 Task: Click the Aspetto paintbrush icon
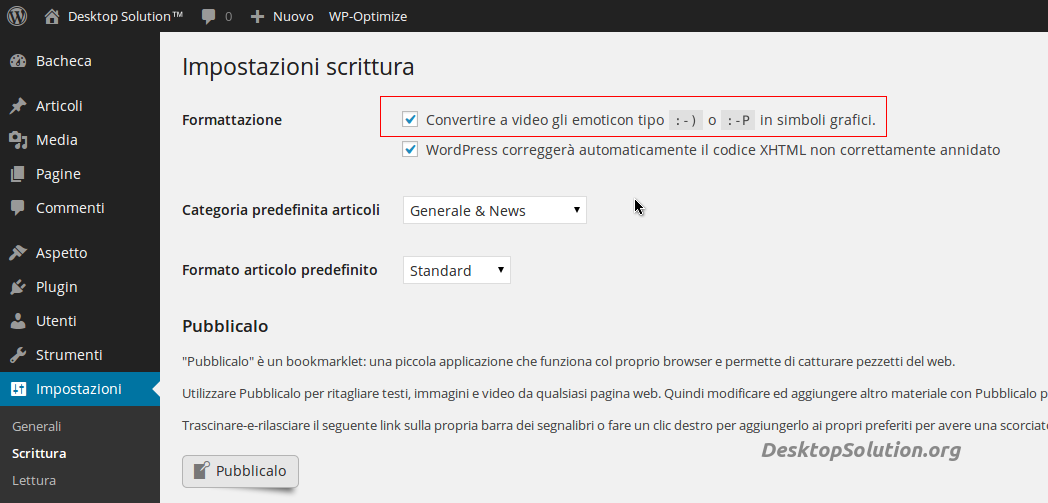(x=18, y=253)
